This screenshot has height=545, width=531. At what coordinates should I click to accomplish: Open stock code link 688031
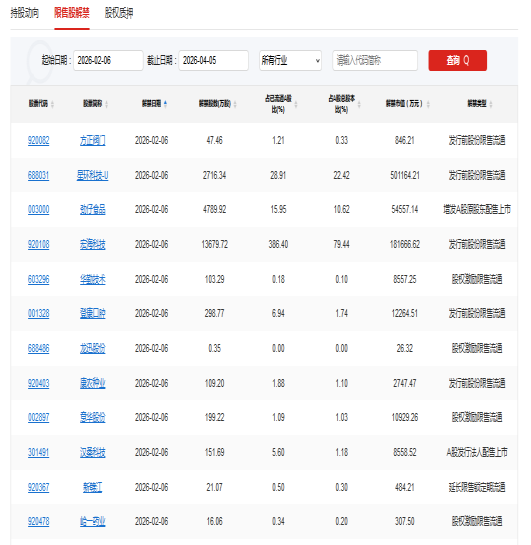pyautogui.click(x=39, y=175)
